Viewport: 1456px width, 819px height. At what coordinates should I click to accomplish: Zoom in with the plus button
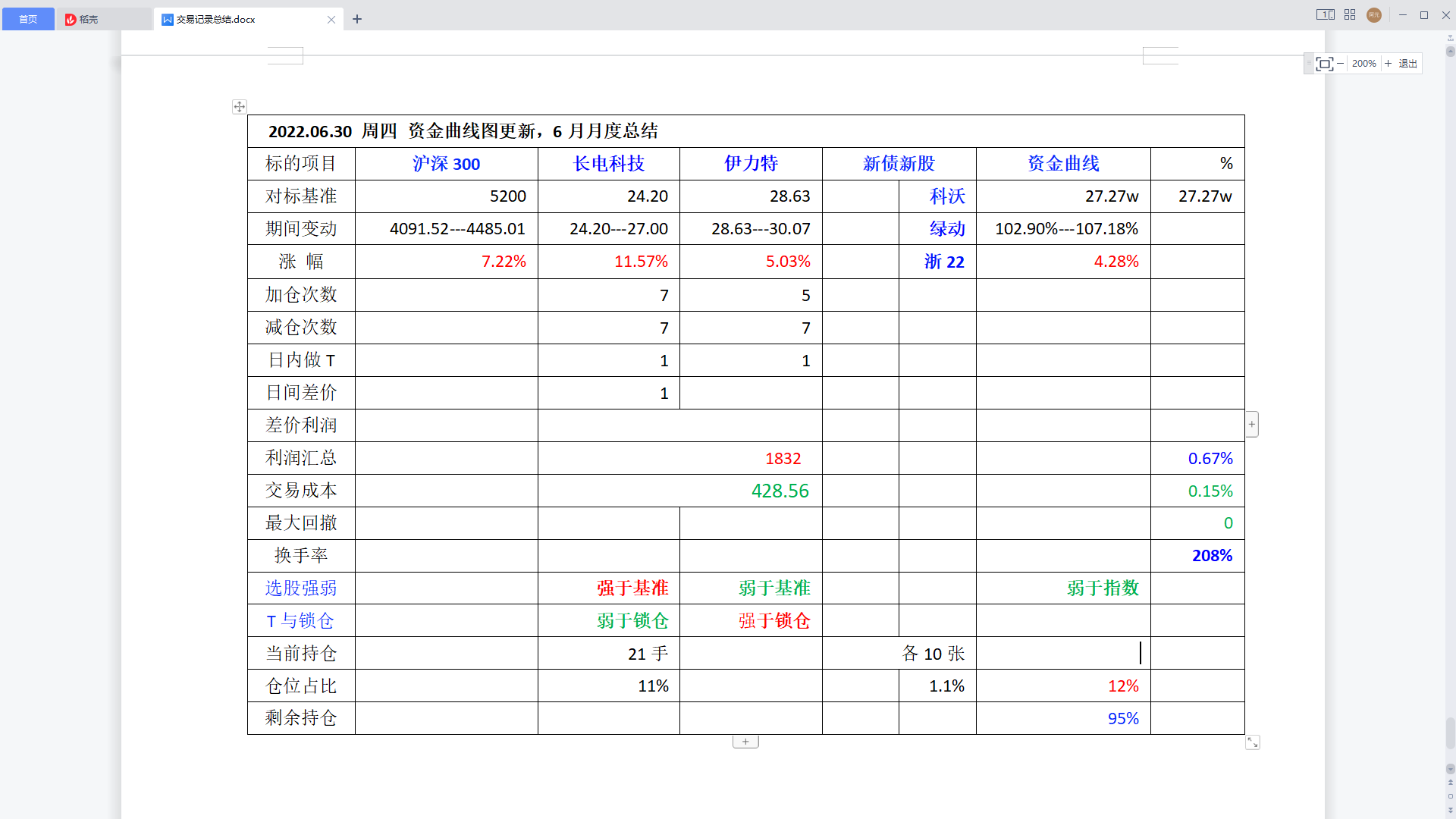[x=1388, y=64]
